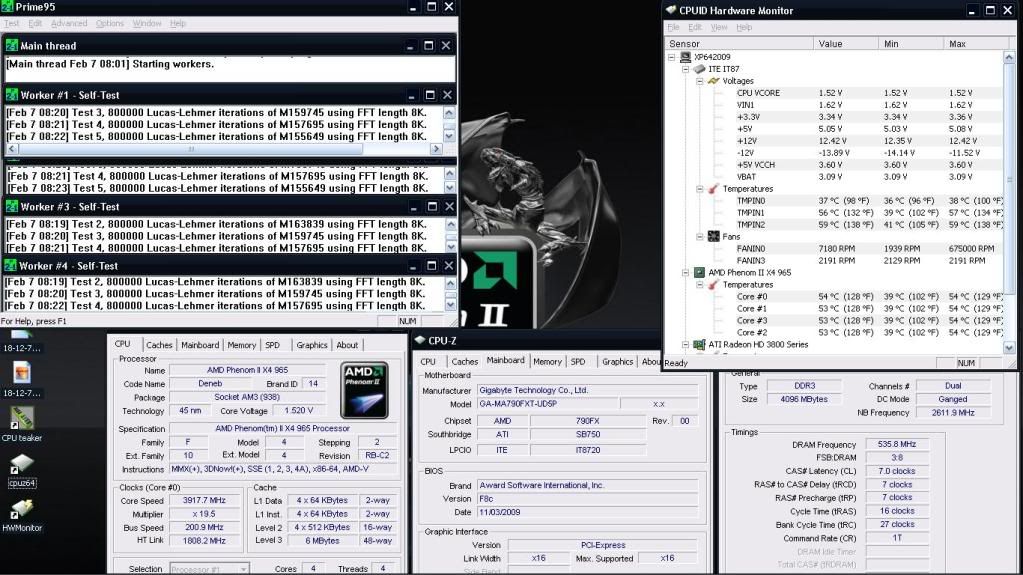The image size is (1023, 575).
Task: Open the View menu in Hardware Monitor
Action: point(719,27)
